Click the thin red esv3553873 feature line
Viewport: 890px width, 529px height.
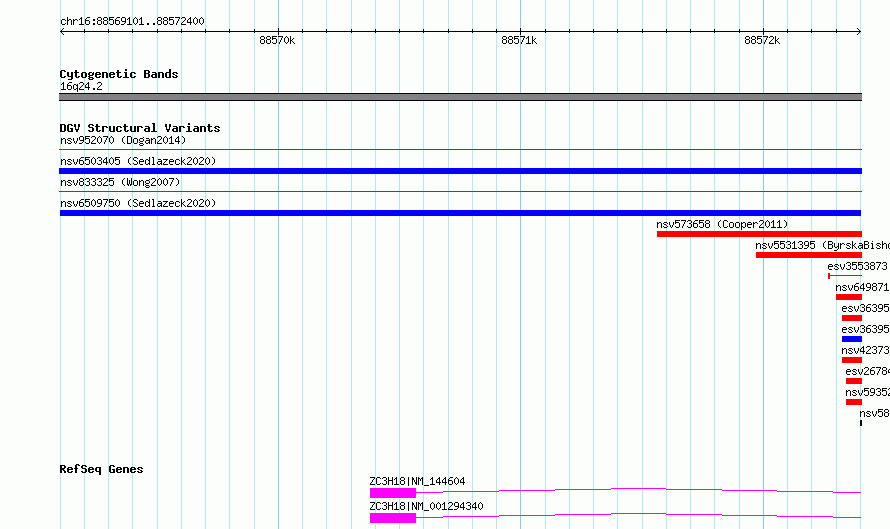(x=845, y=276)
